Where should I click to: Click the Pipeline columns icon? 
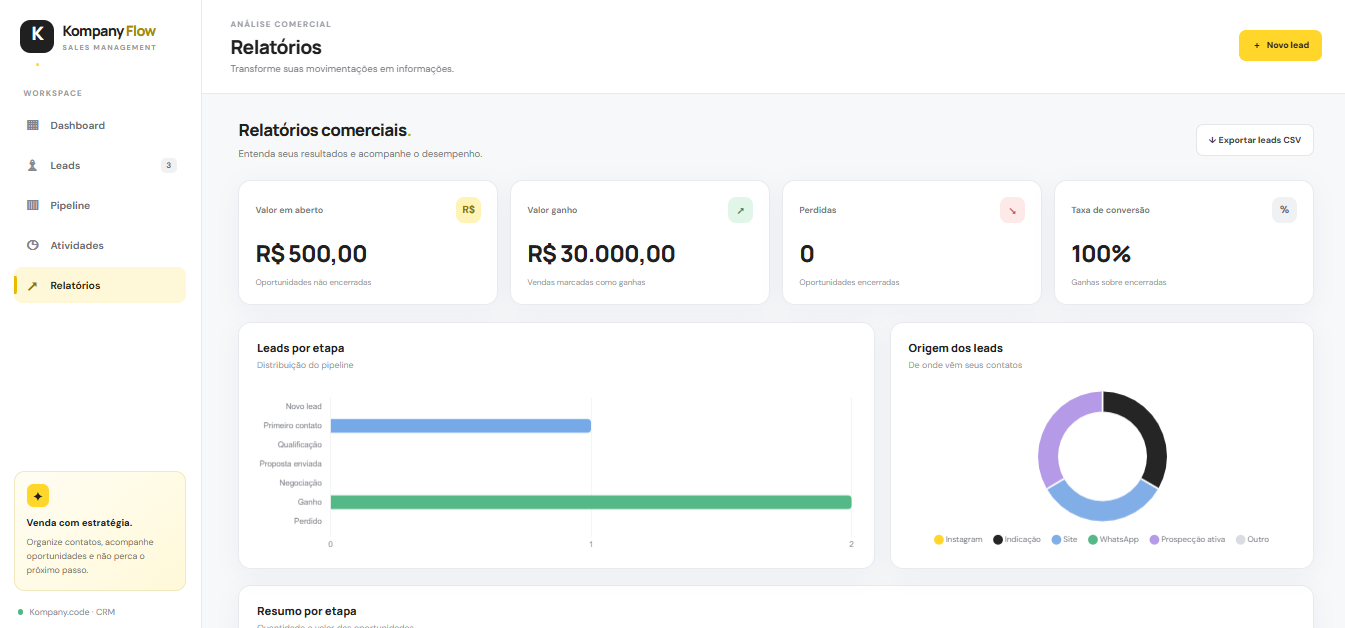coord(32,206)
